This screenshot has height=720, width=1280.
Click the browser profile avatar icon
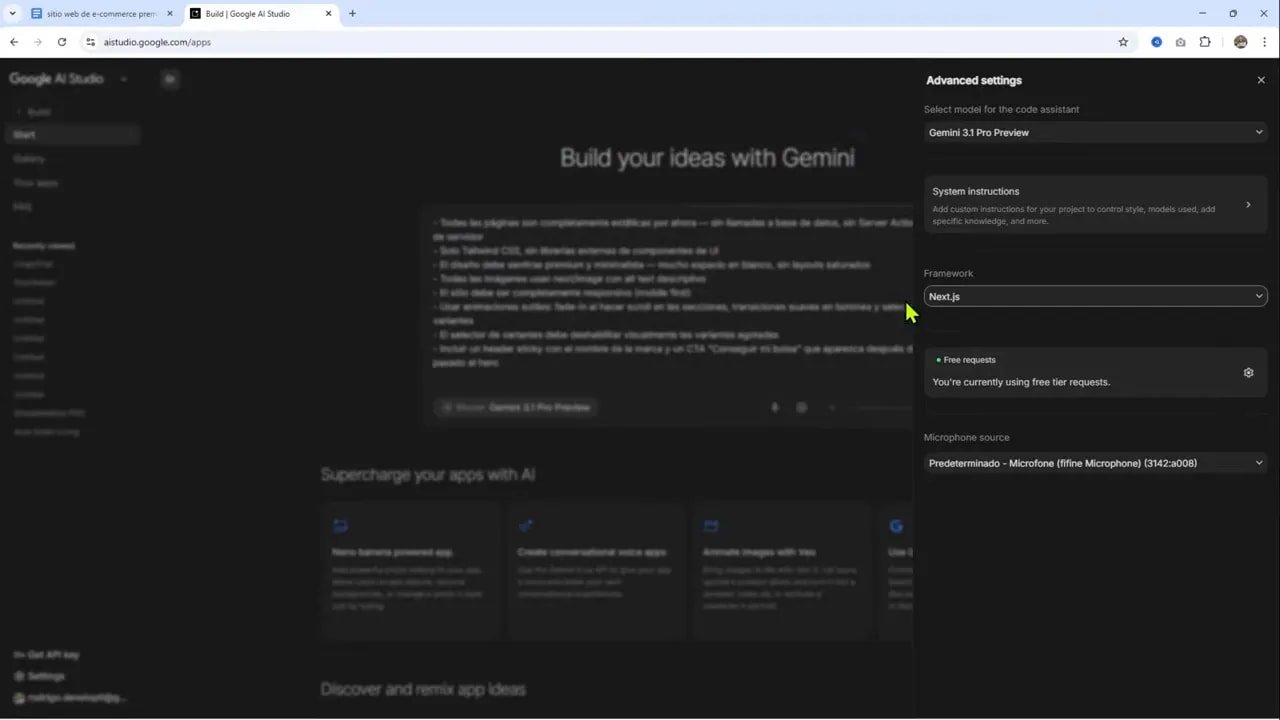tap(1240, 42)
